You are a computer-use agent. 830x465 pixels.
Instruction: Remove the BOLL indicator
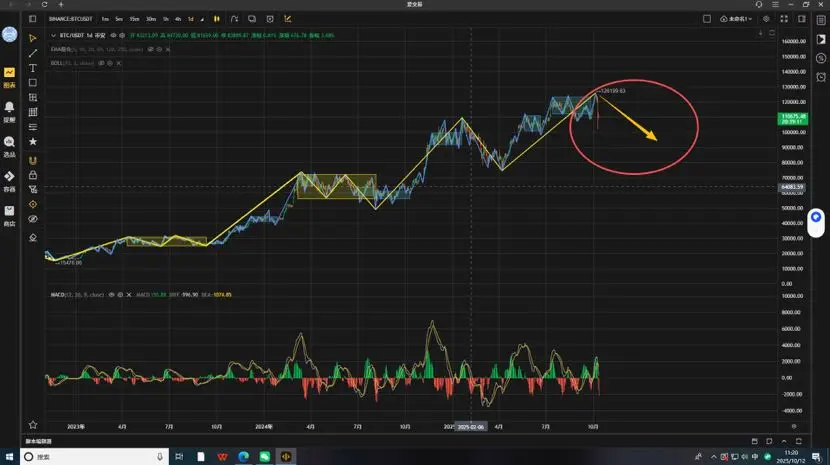point(119,63)
